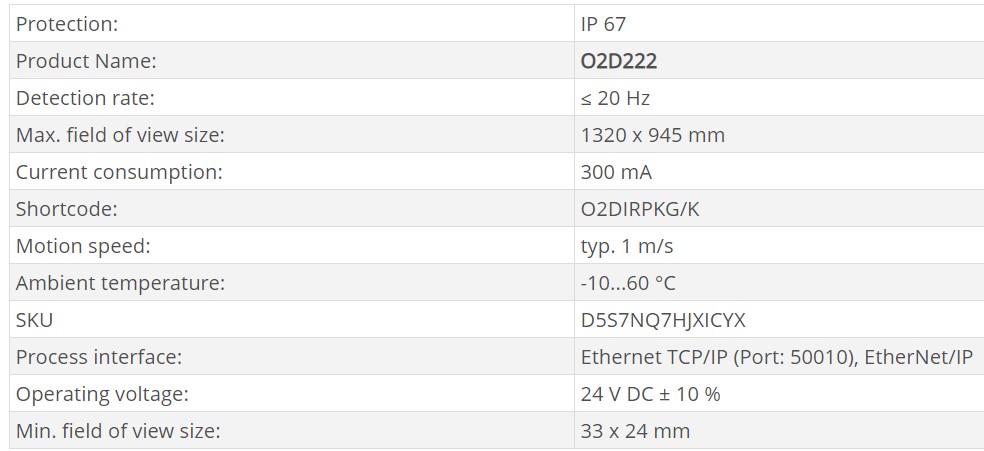984x451 pixels.
Task: Click the 24 V DC ± 10 % value
Action: [650, 394]
